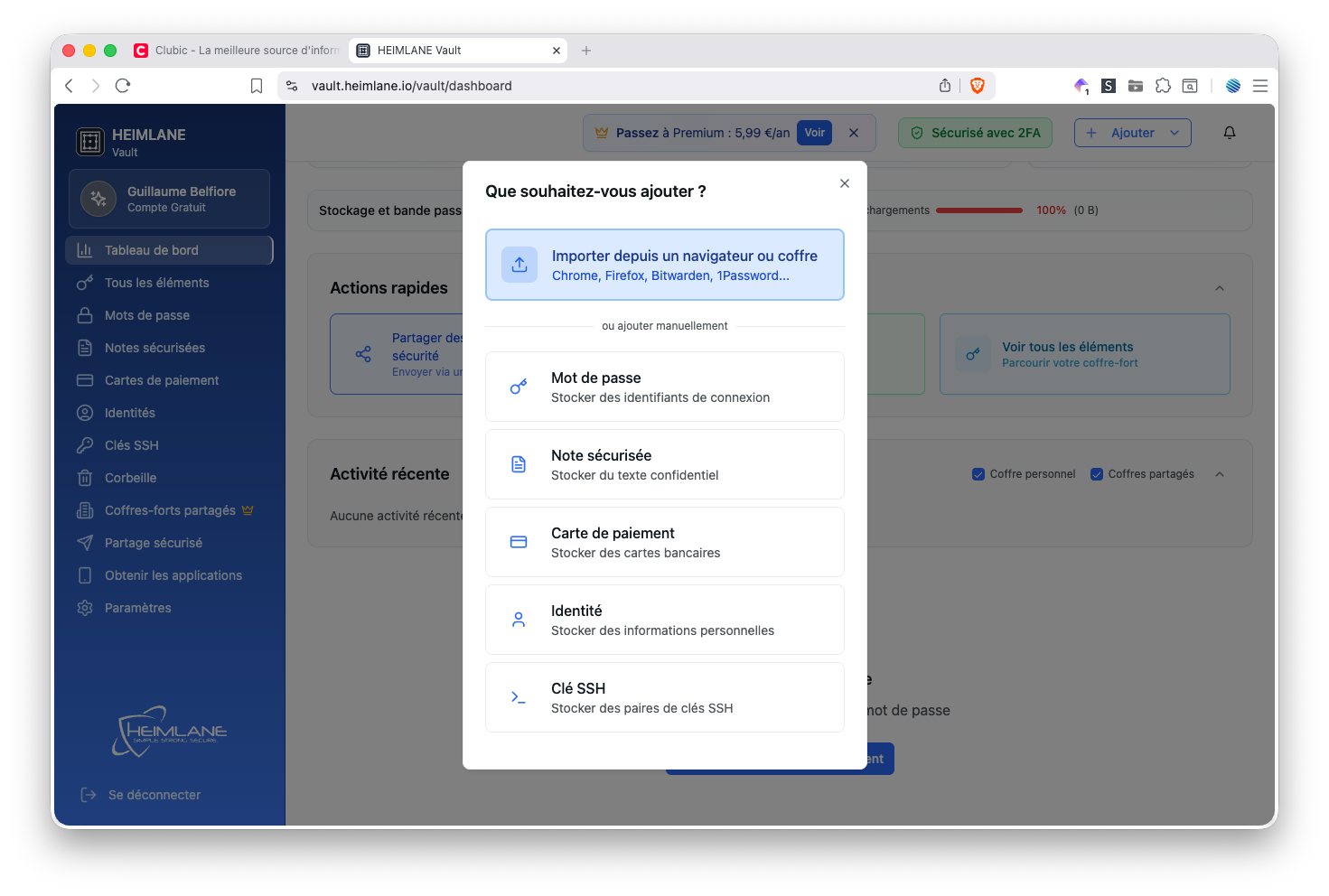Select Carte de paiement option
1329x896 pixels.
pos(664,542)
